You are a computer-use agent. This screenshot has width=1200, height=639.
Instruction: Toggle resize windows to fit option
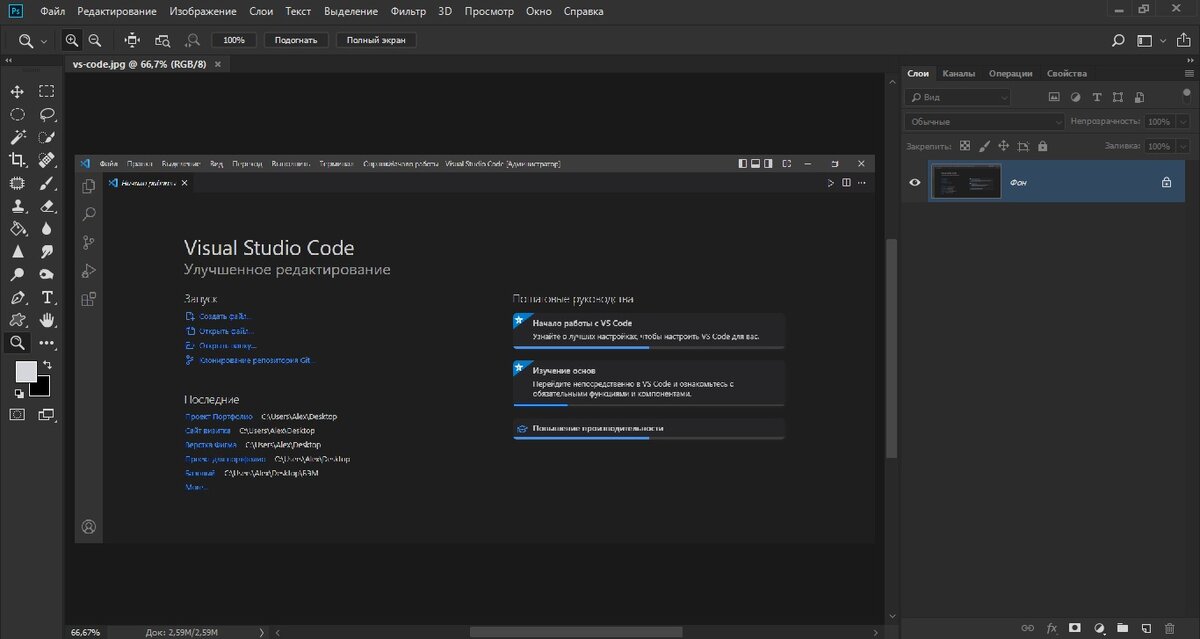point(132,40)
